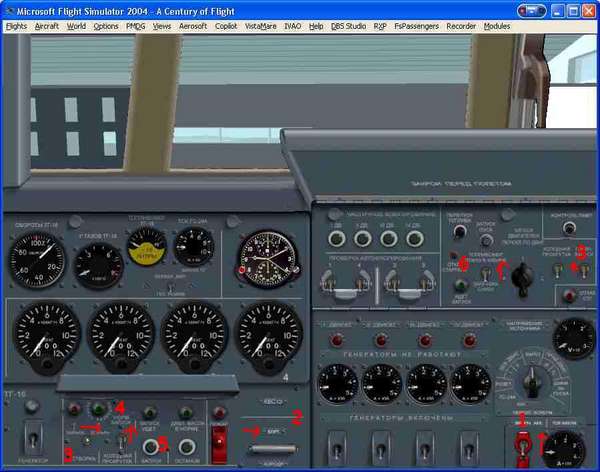This screenshot has height=472, width=600.
Task: Click the third generator ammeter gauge
Action: [x=426, y=384]
